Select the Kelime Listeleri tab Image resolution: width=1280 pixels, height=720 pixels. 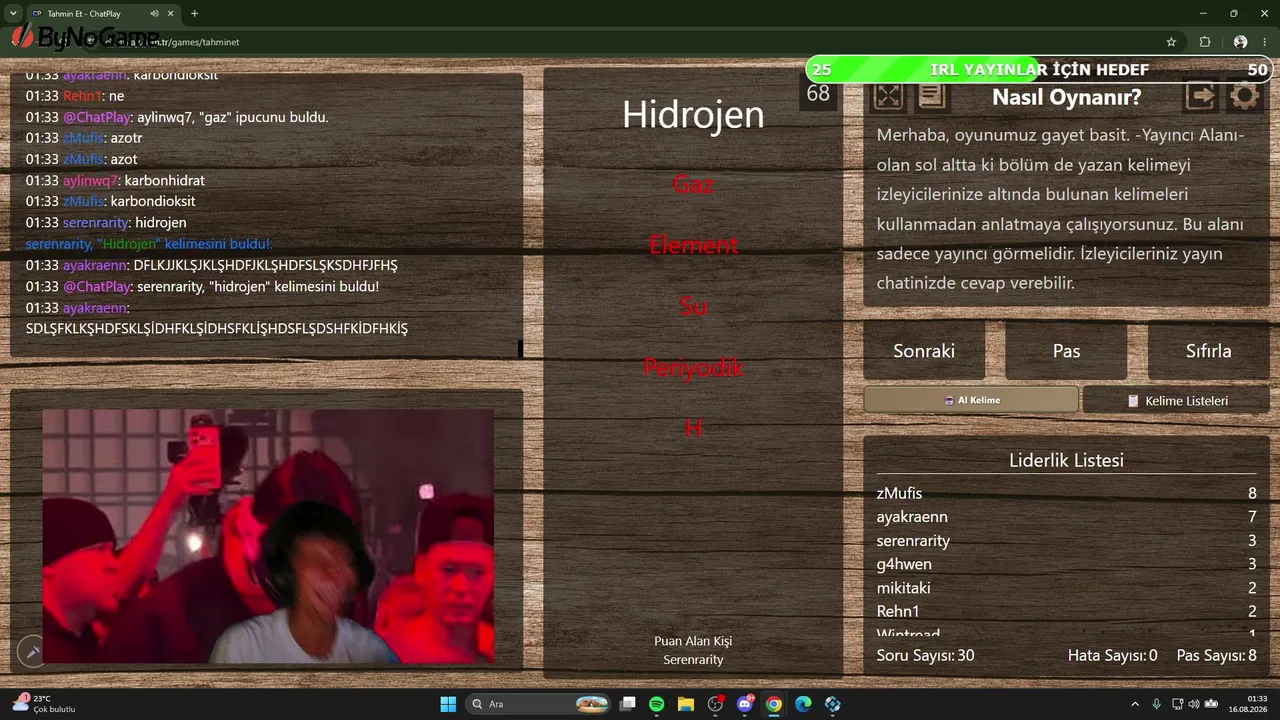point(1177,400)
